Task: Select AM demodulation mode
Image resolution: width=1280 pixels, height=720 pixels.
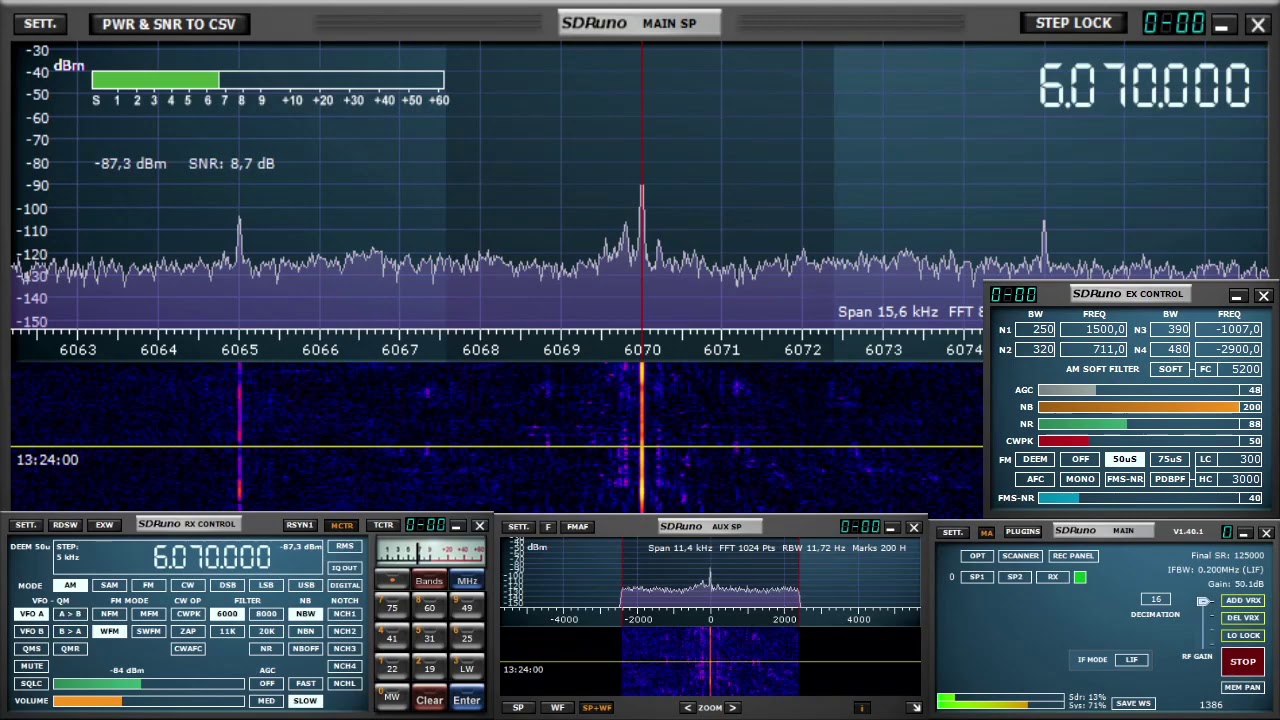Action: pos(70,585)
